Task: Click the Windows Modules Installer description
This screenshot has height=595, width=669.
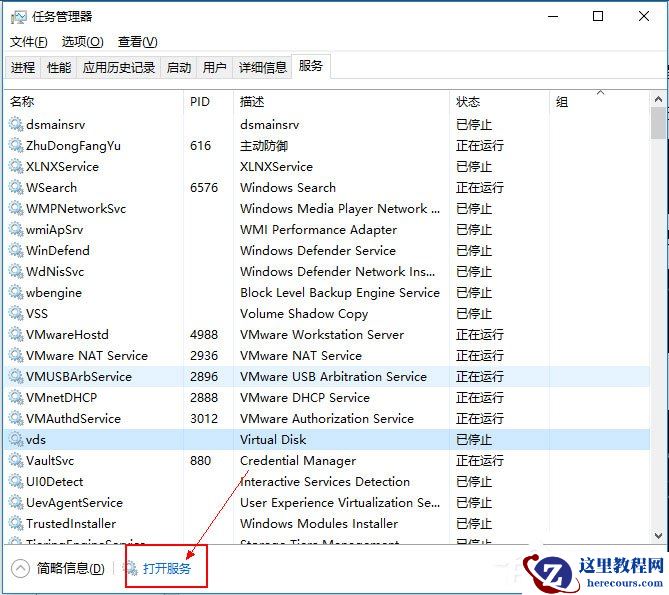Action: click(319, 523)
